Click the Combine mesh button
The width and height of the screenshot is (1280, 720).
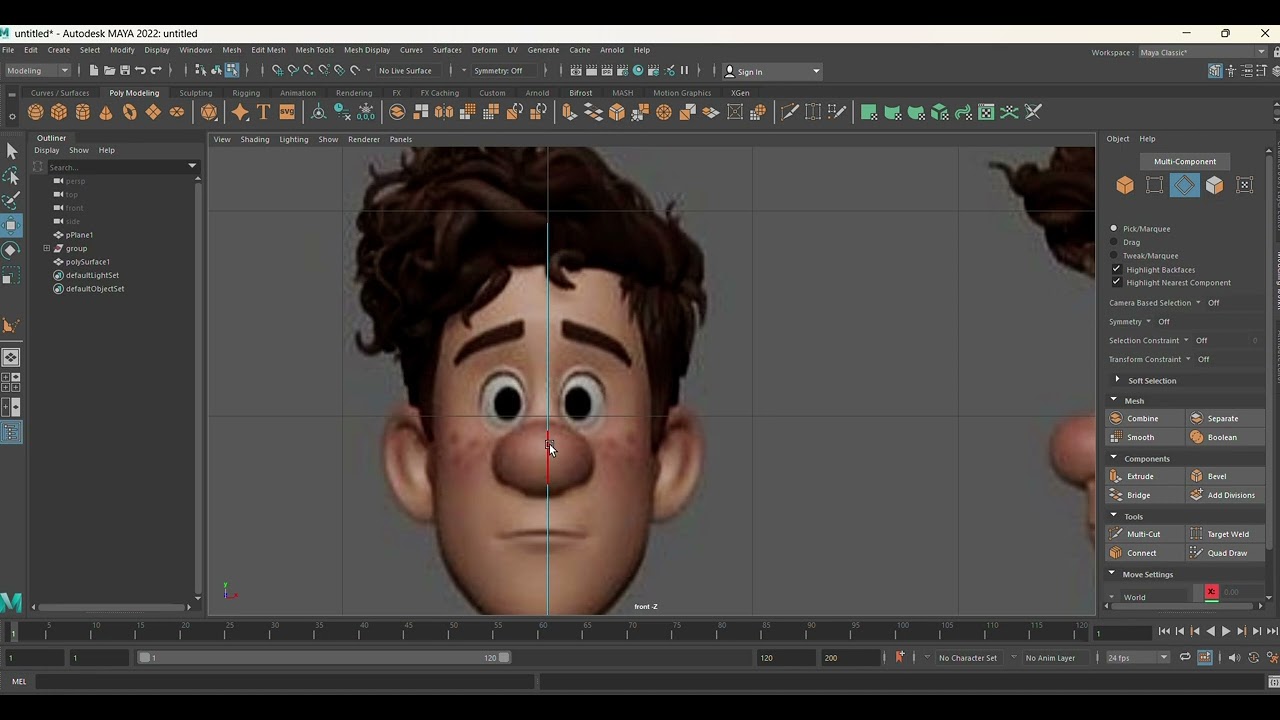tap(1144, 418)
